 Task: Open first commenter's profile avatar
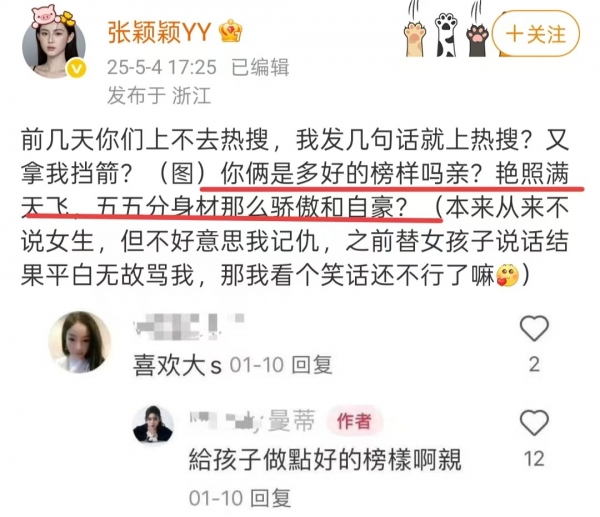coord(80,342)
